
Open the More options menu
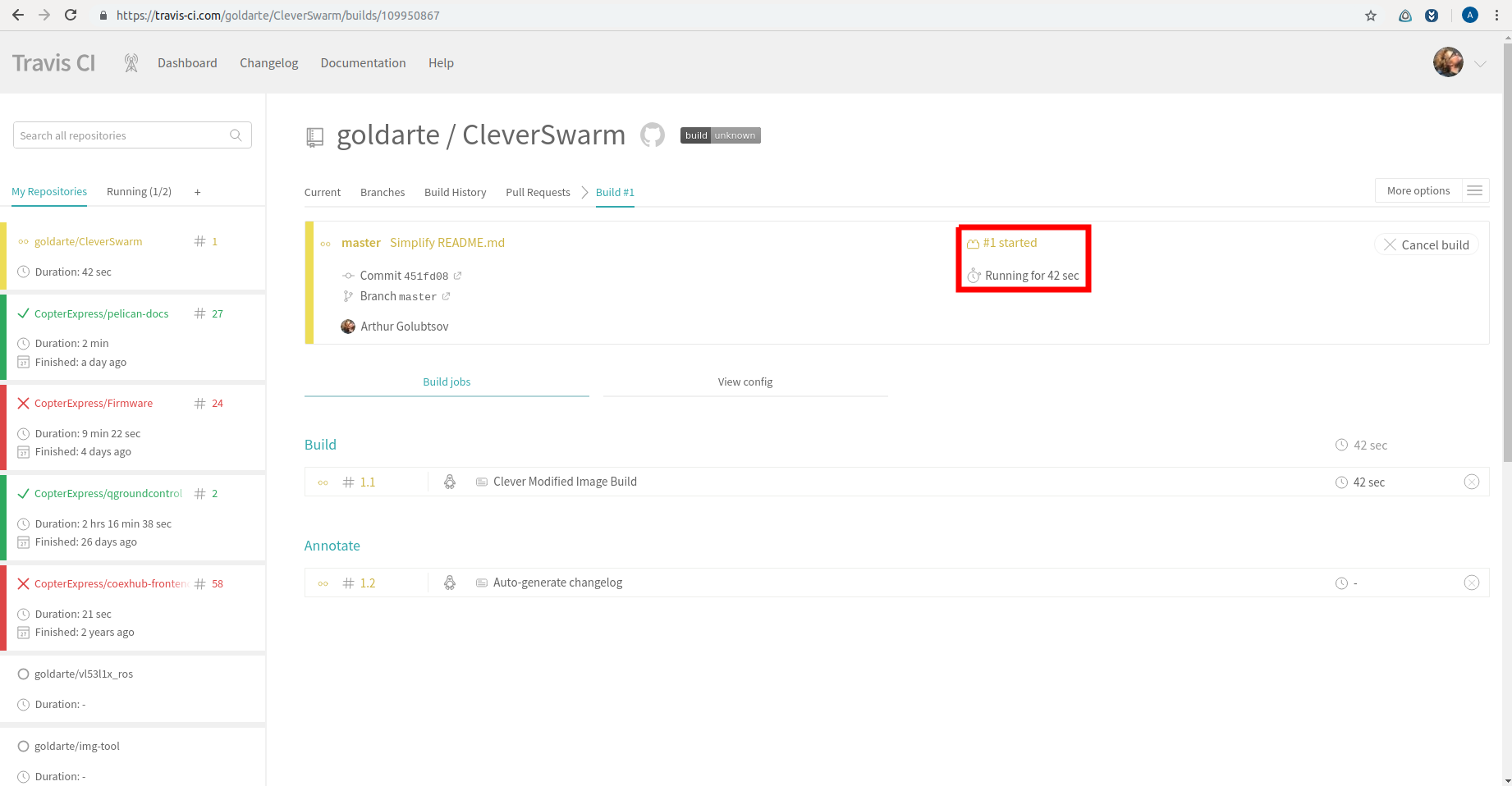(1431, 190)
